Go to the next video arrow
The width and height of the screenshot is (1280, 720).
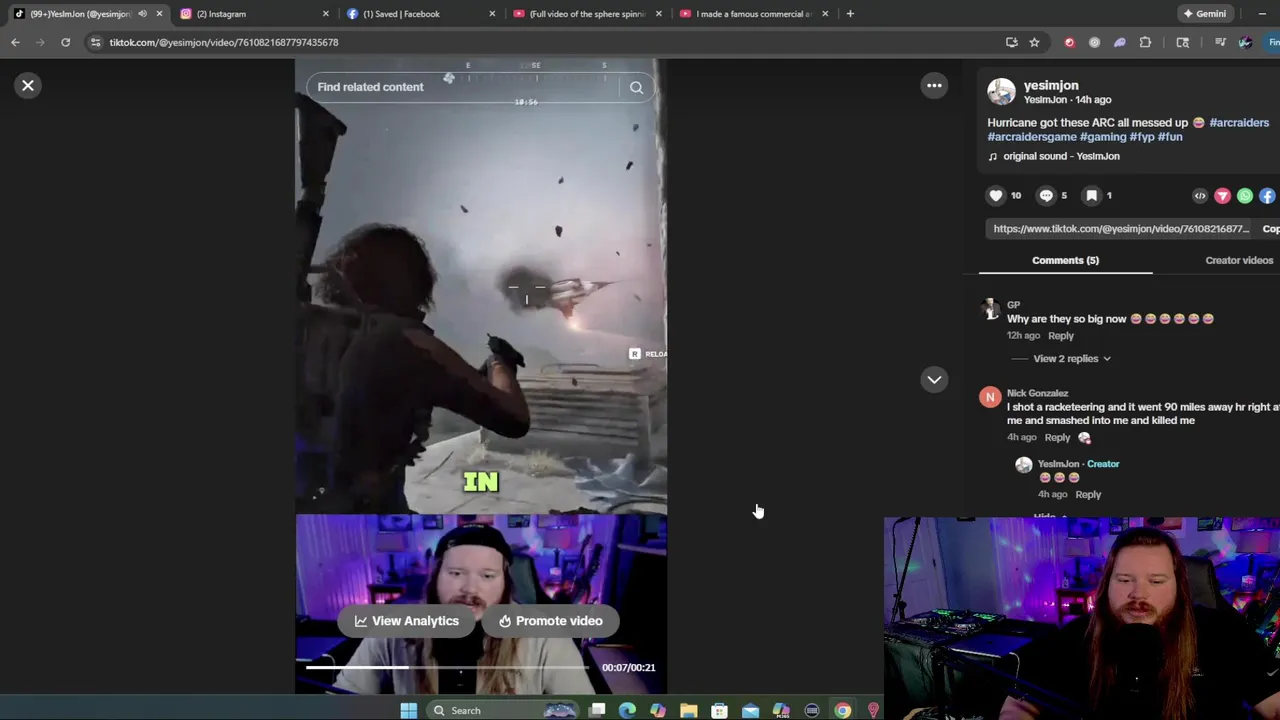pos(934,379)
